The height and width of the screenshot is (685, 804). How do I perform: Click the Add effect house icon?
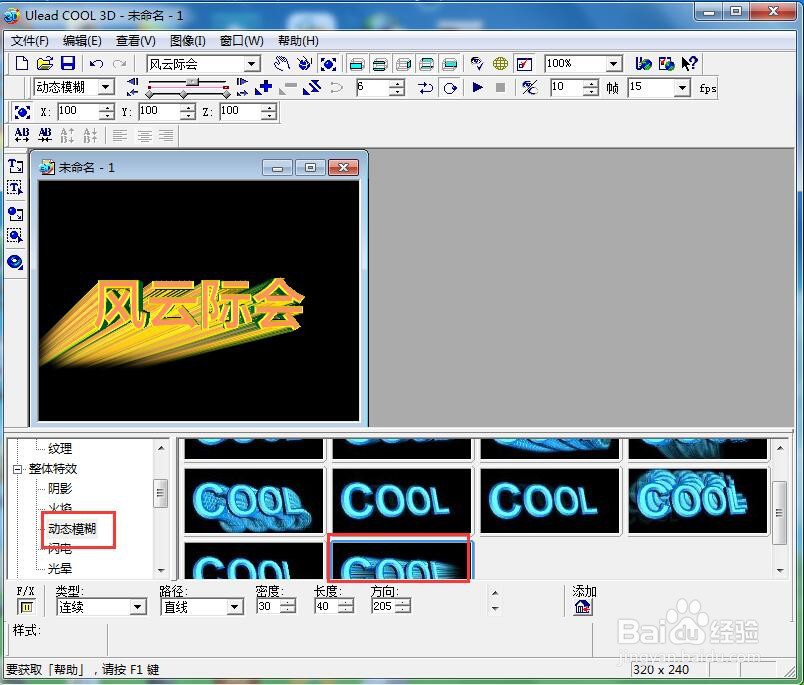pyautogui.click(x=583, y=608)
